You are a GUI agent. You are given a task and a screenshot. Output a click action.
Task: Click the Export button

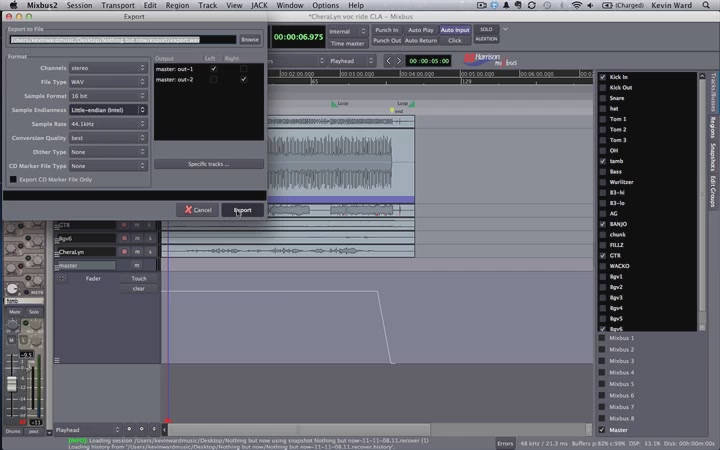click(242, 210)
